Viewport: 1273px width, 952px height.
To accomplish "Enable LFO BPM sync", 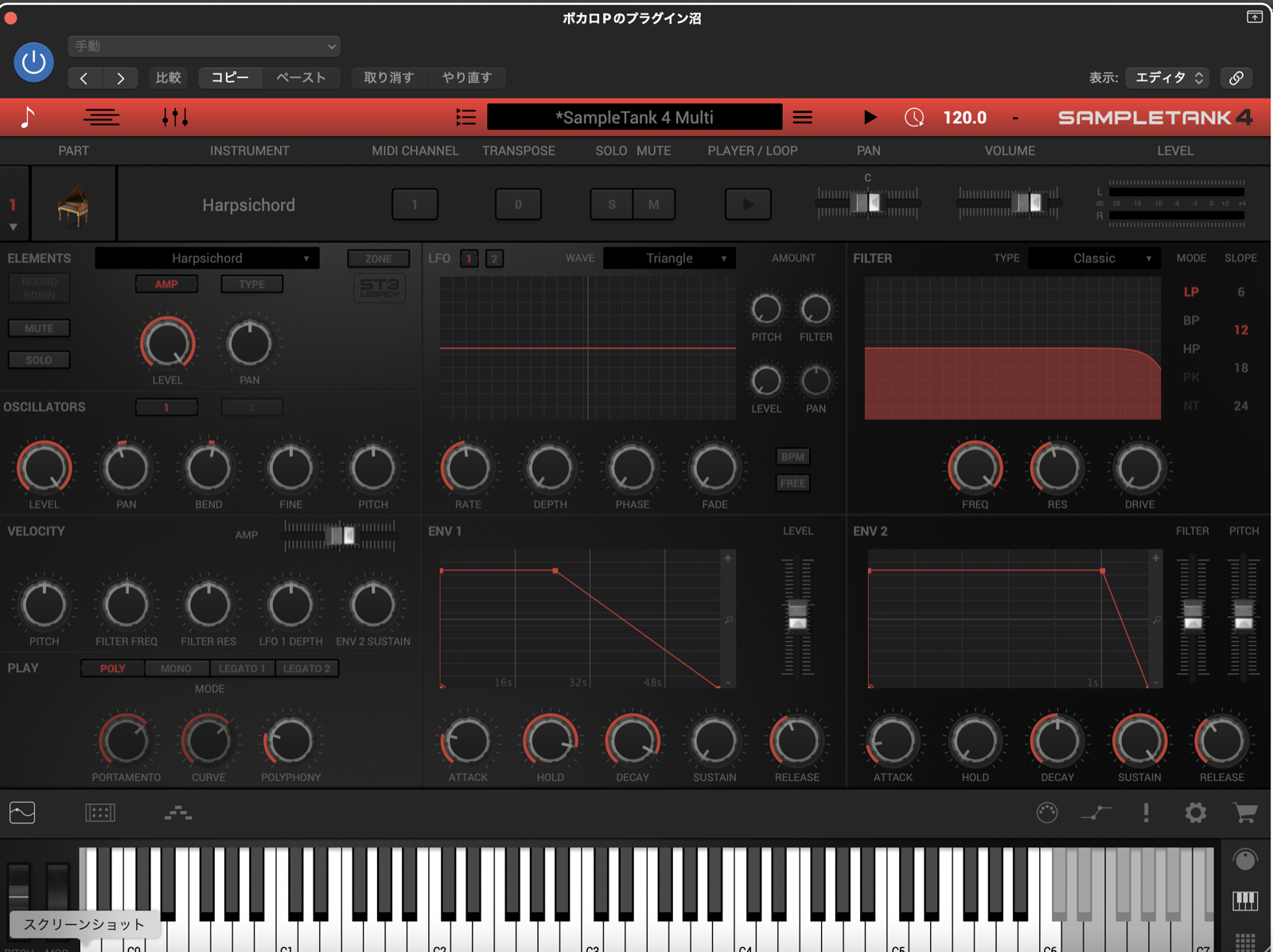I will coord(792,457).
